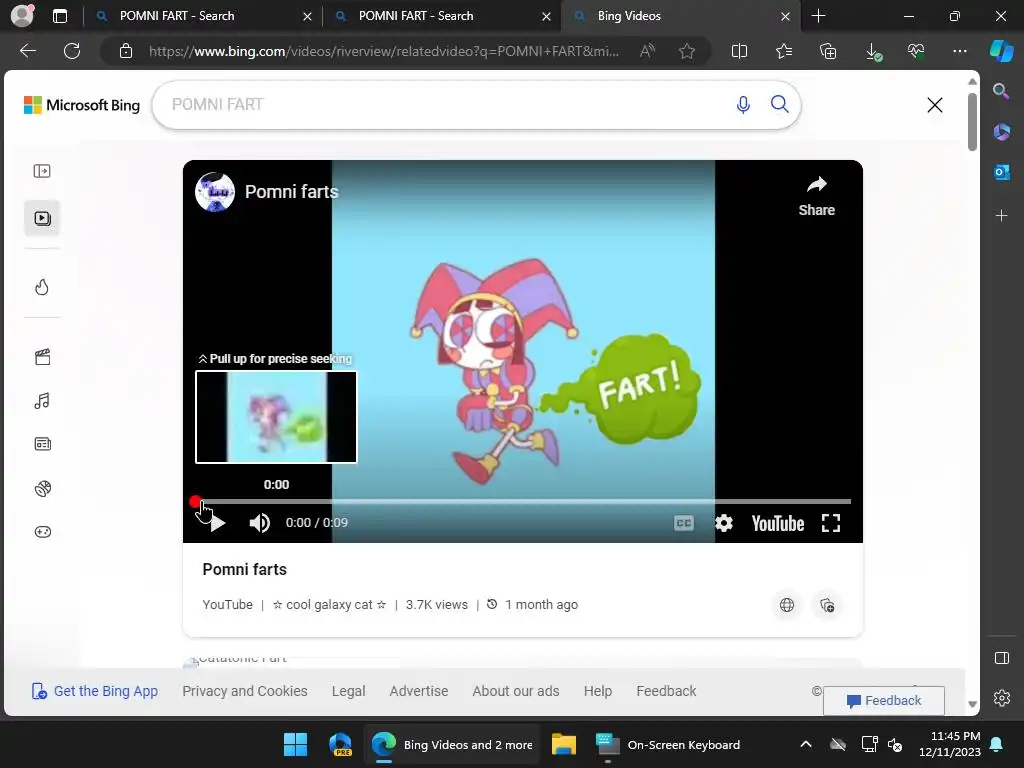Open the Favorites list icon
Screen dimensions: 1024x768
(784, 51)
